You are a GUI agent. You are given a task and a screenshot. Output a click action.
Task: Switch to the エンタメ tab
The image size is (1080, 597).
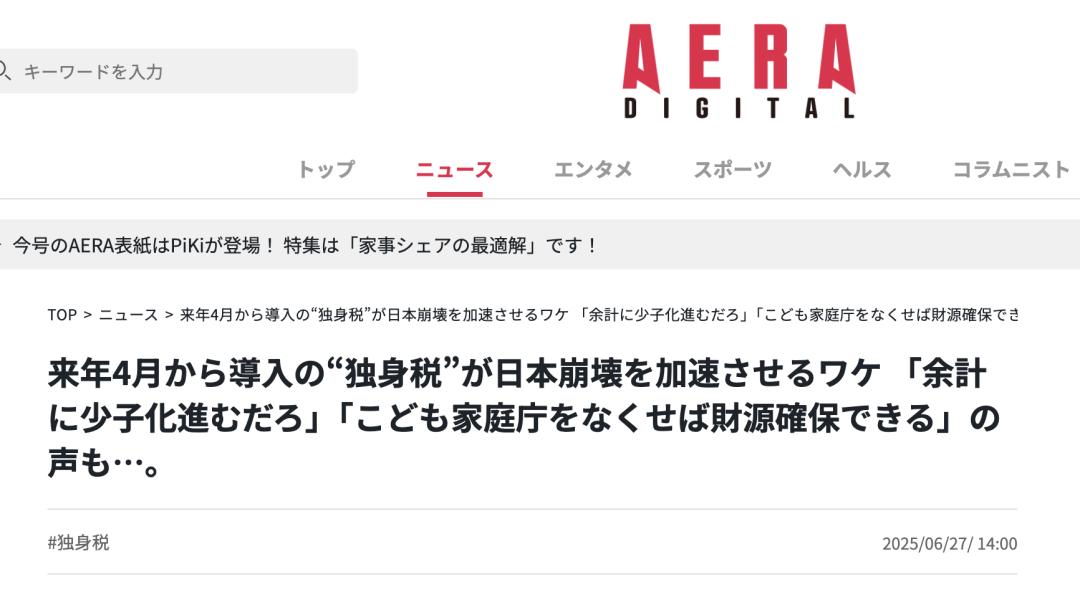click(593, 169)
